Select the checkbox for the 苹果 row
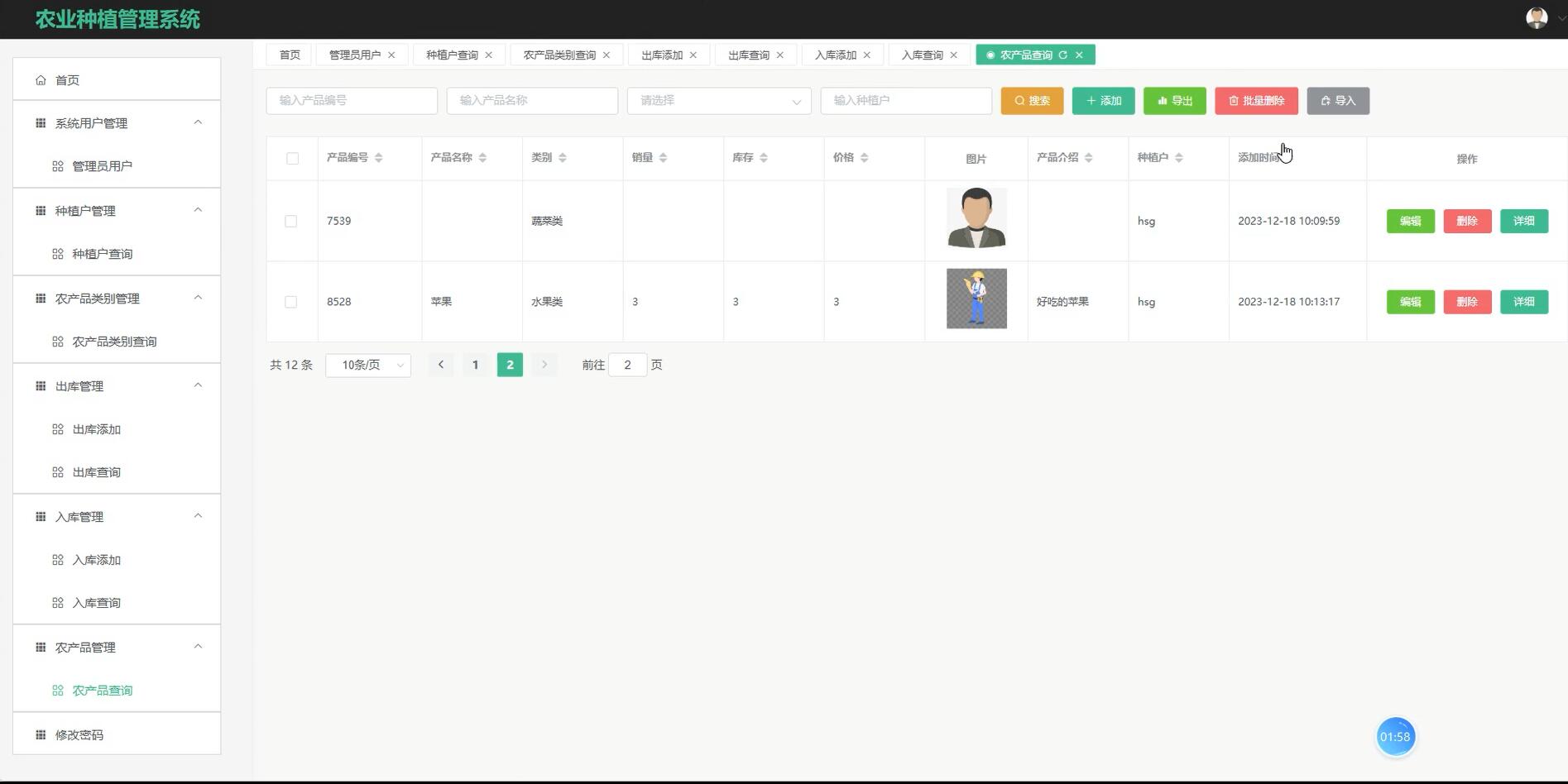The height and width of the screenshot is (784, 1568). pos(290,302)
